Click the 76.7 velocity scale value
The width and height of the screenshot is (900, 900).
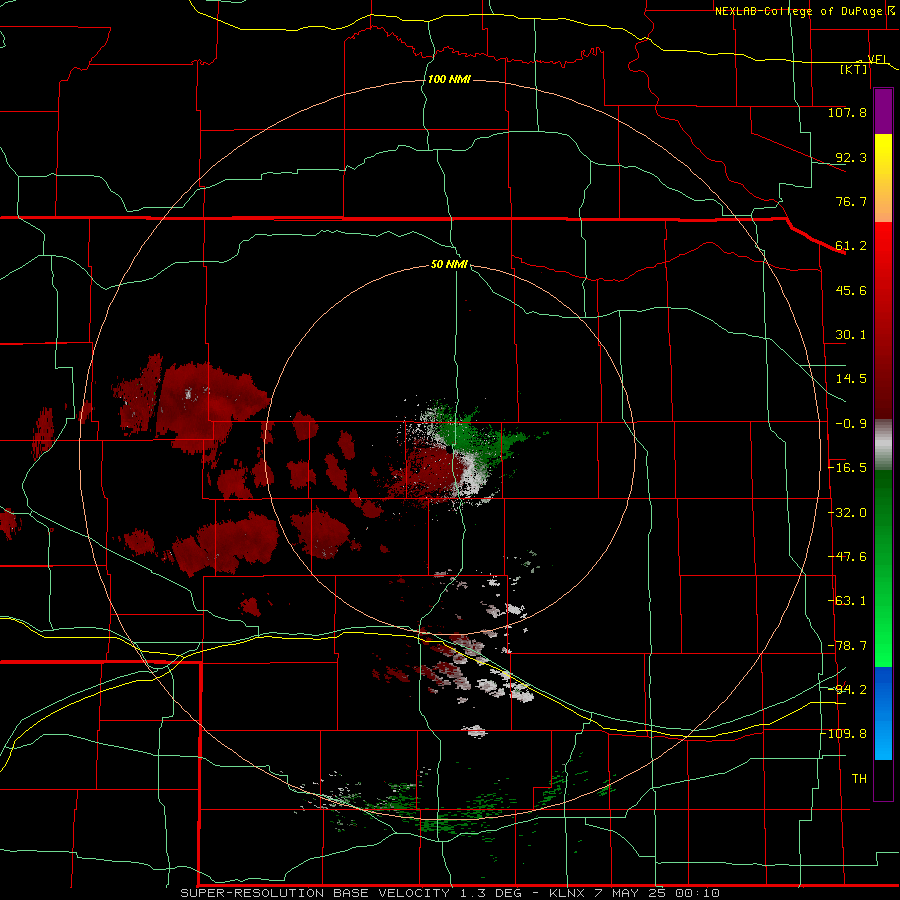click(851, 201)
